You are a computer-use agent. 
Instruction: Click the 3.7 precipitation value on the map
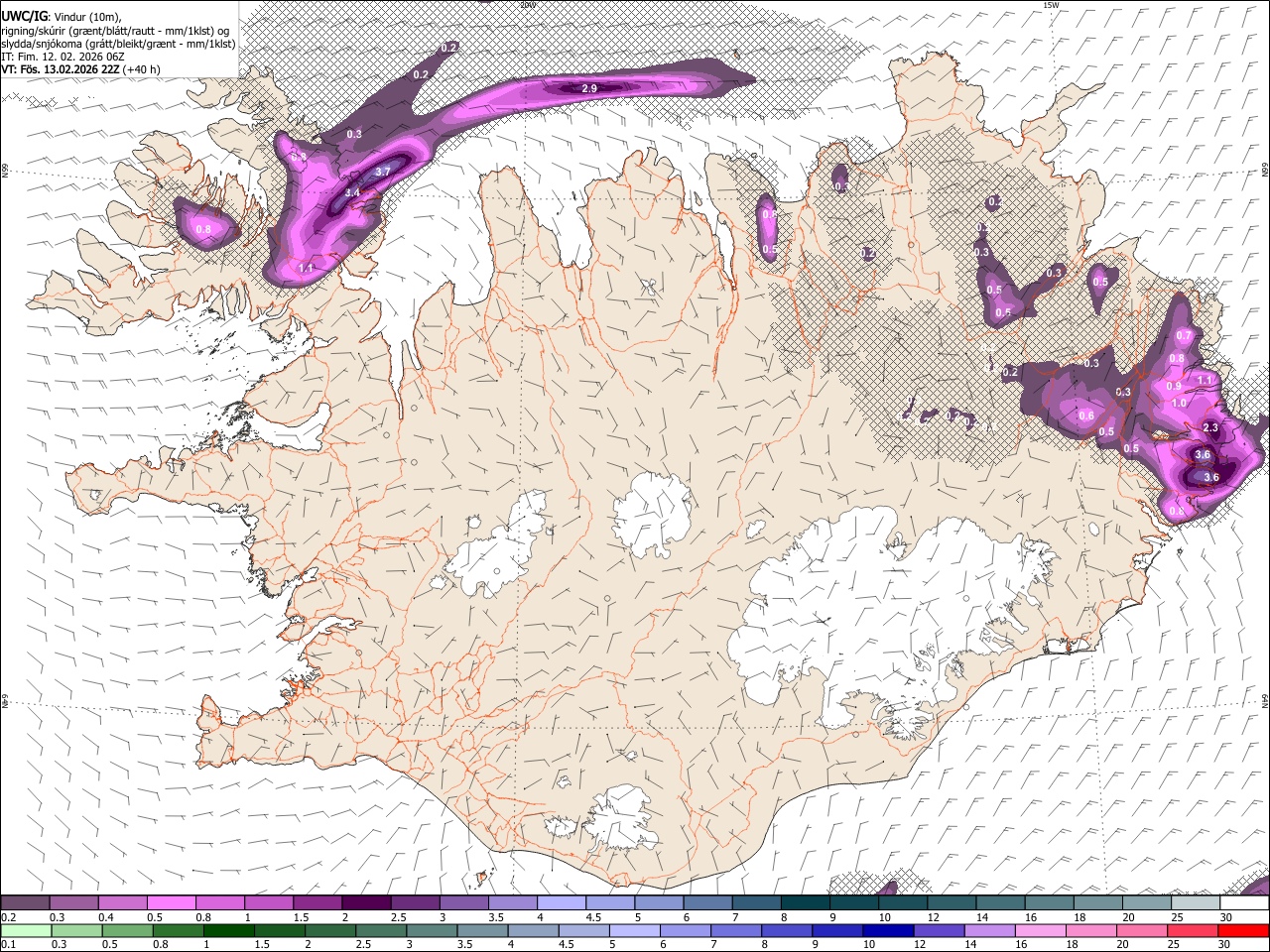383,172
